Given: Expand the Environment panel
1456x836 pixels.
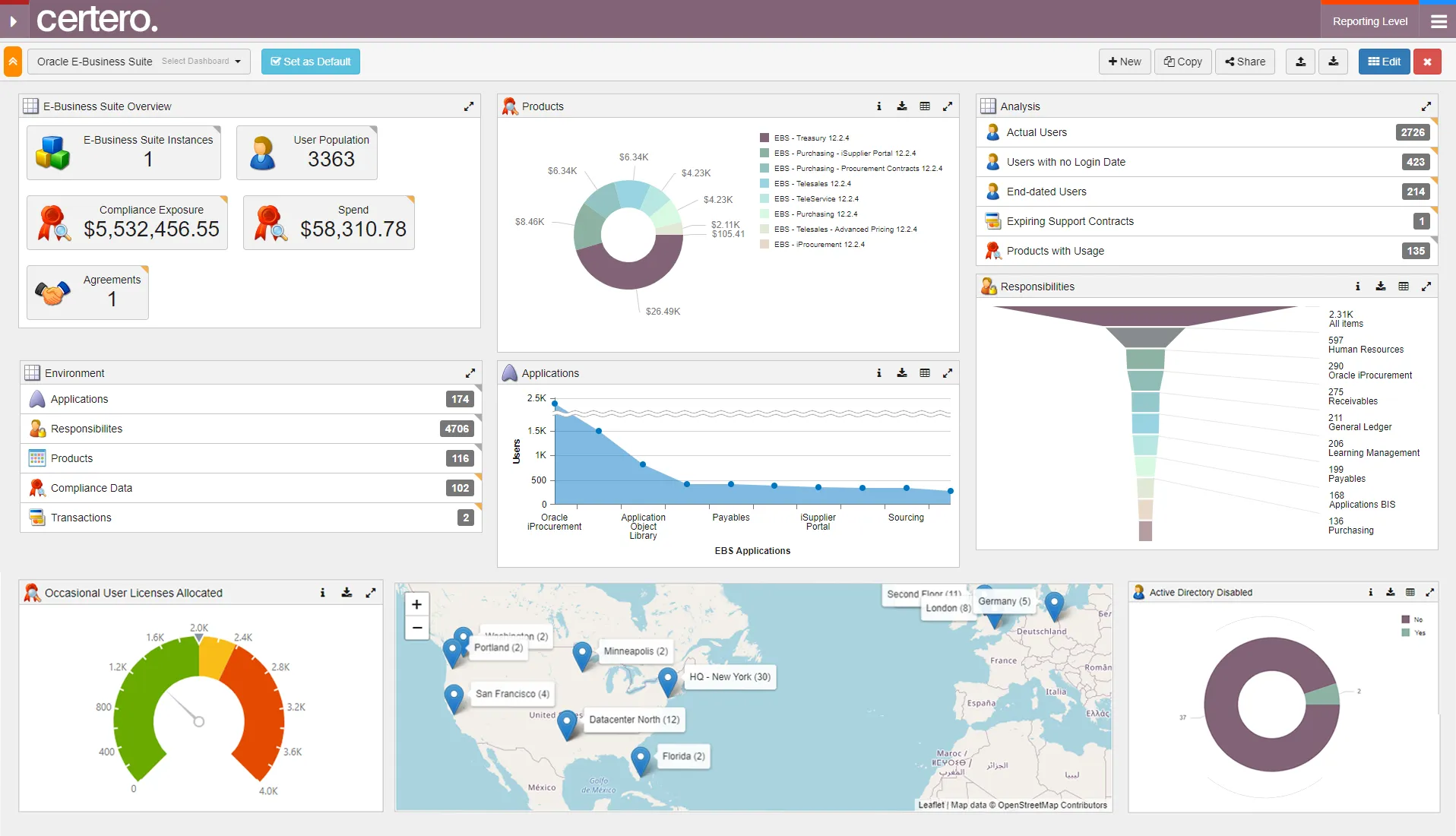Looking at the screenshot, I should (470, 373).
